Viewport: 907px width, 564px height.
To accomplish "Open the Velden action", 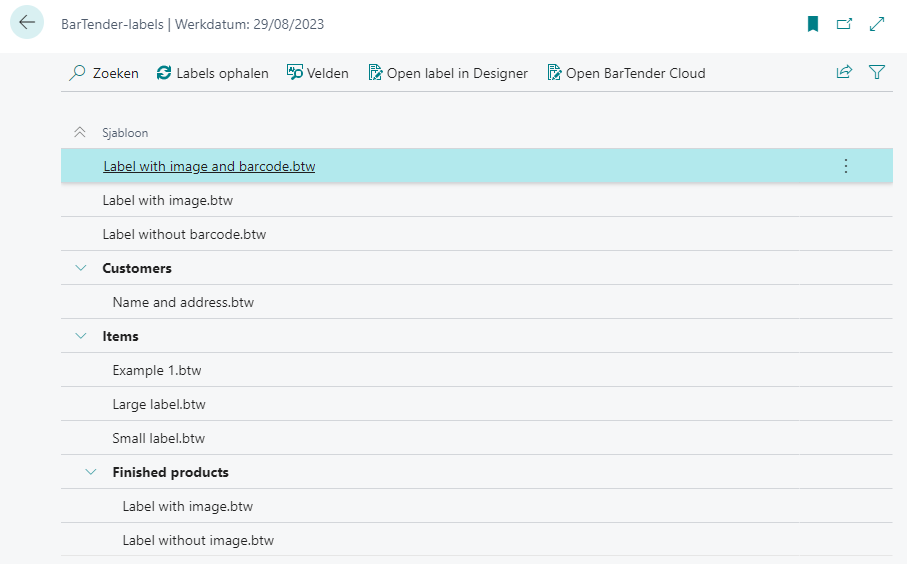I will click(317, 73).
